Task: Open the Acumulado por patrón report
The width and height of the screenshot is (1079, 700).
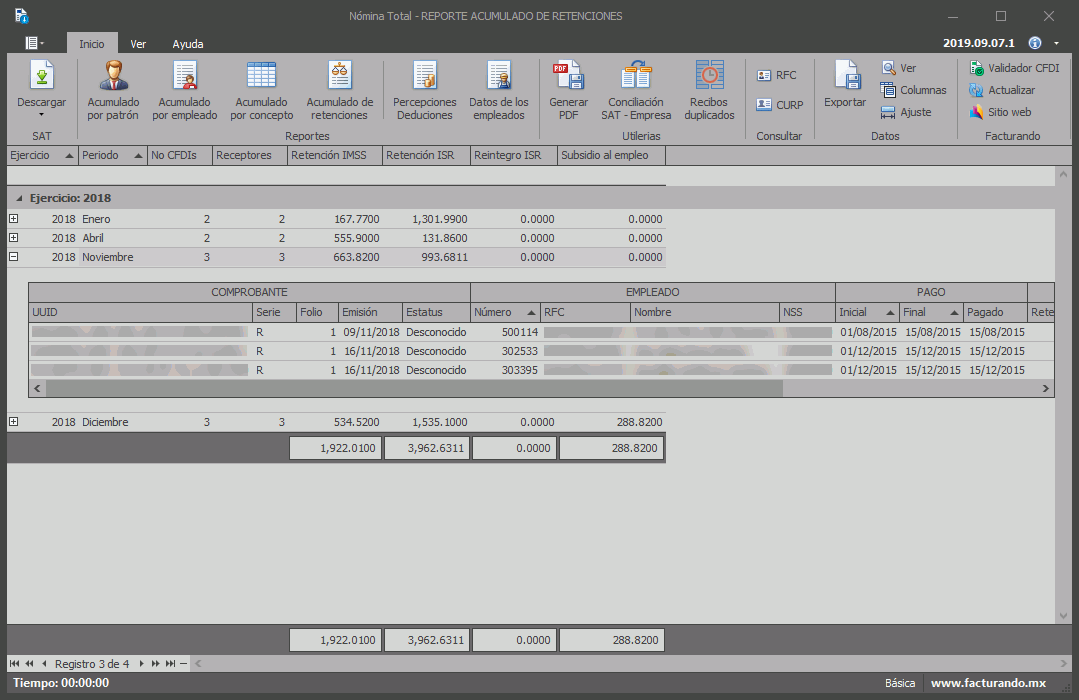Action: tap(113, 78)
